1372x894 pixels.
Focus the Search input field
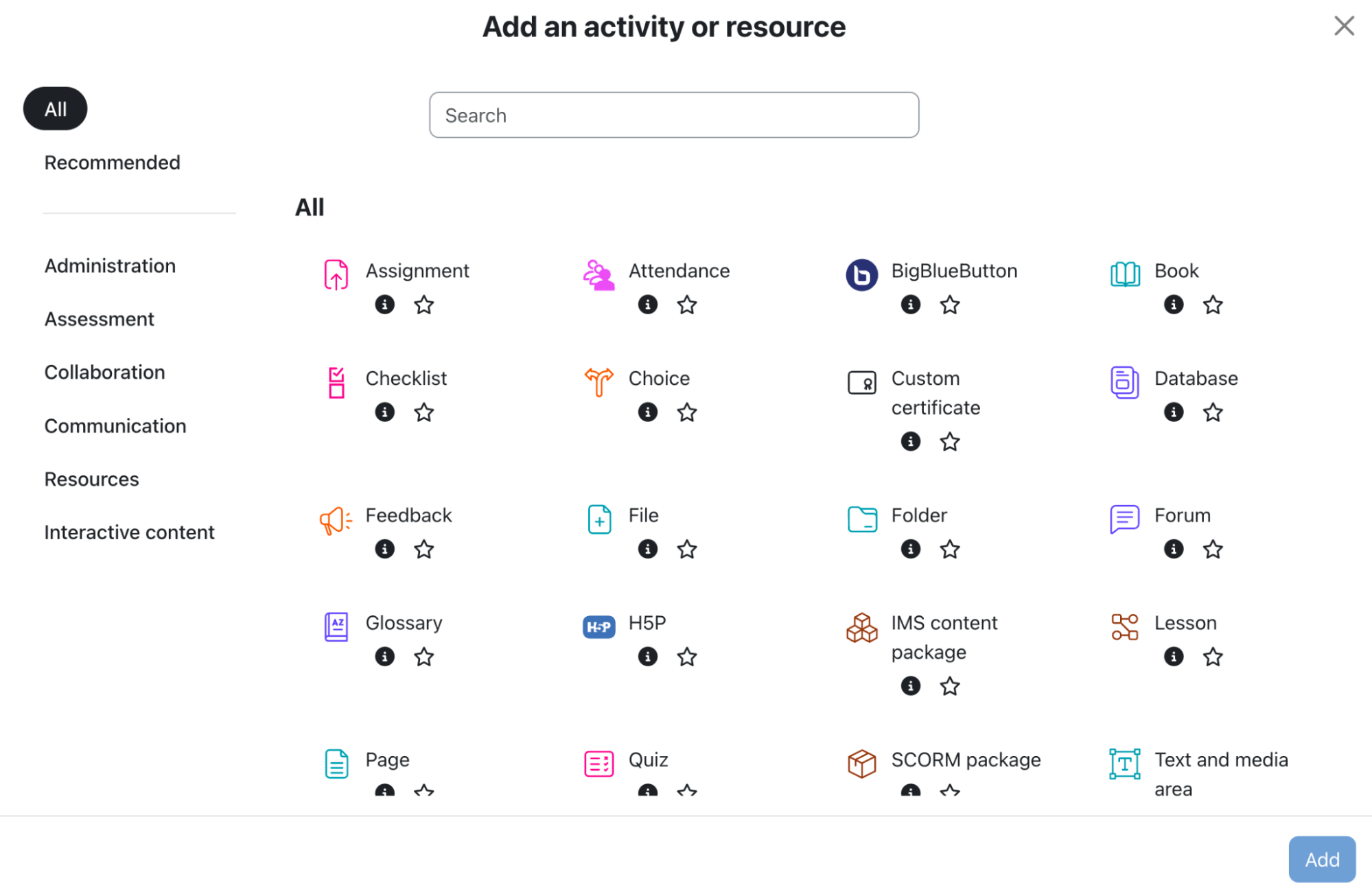pyautogui.click(x=673, y=115)
